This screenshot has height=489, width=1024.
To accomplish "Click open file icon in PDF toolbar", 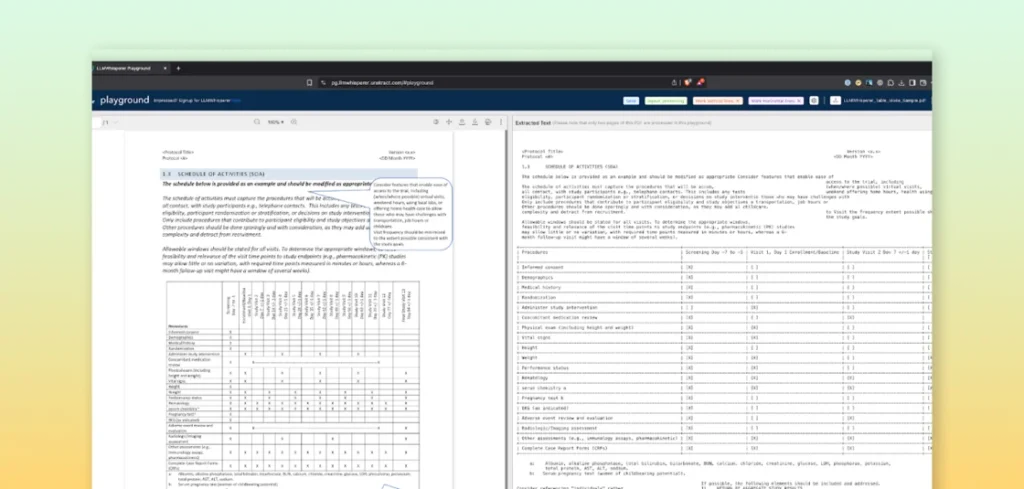I will coord(461,122).
